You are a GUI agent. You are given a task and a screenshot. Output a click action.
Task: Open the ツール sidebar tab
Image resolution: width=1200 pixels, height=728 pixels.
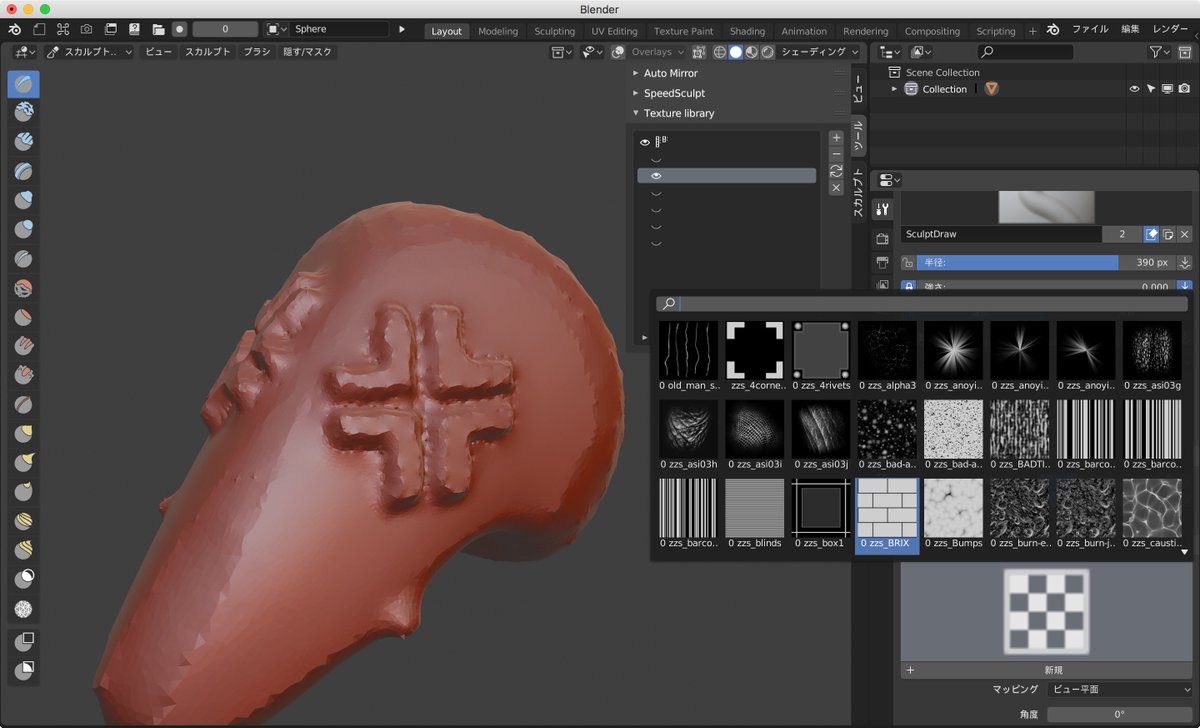[858, 137]
